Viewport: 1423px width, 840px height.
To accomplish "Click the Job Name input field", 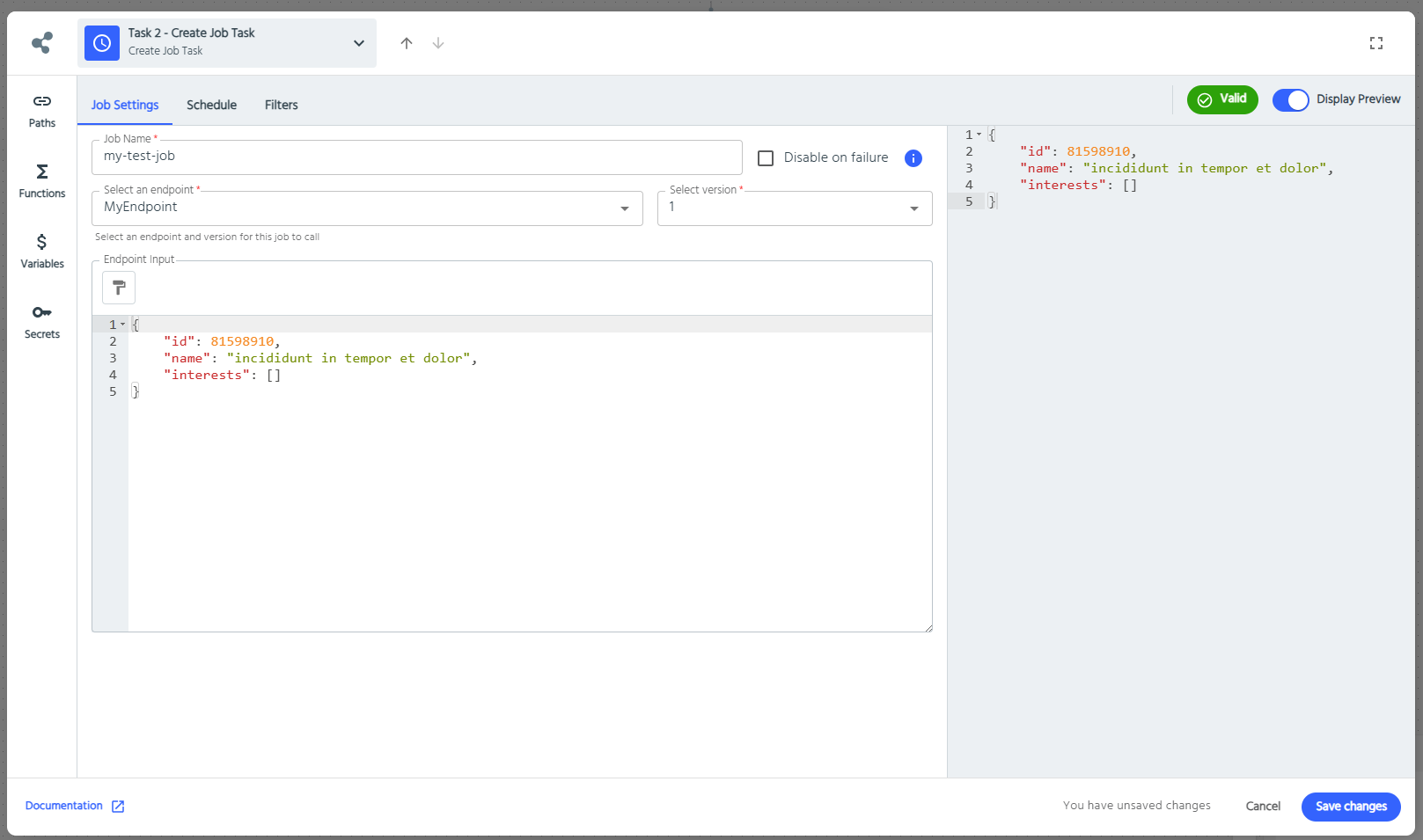I will click(x=417, y=157).
